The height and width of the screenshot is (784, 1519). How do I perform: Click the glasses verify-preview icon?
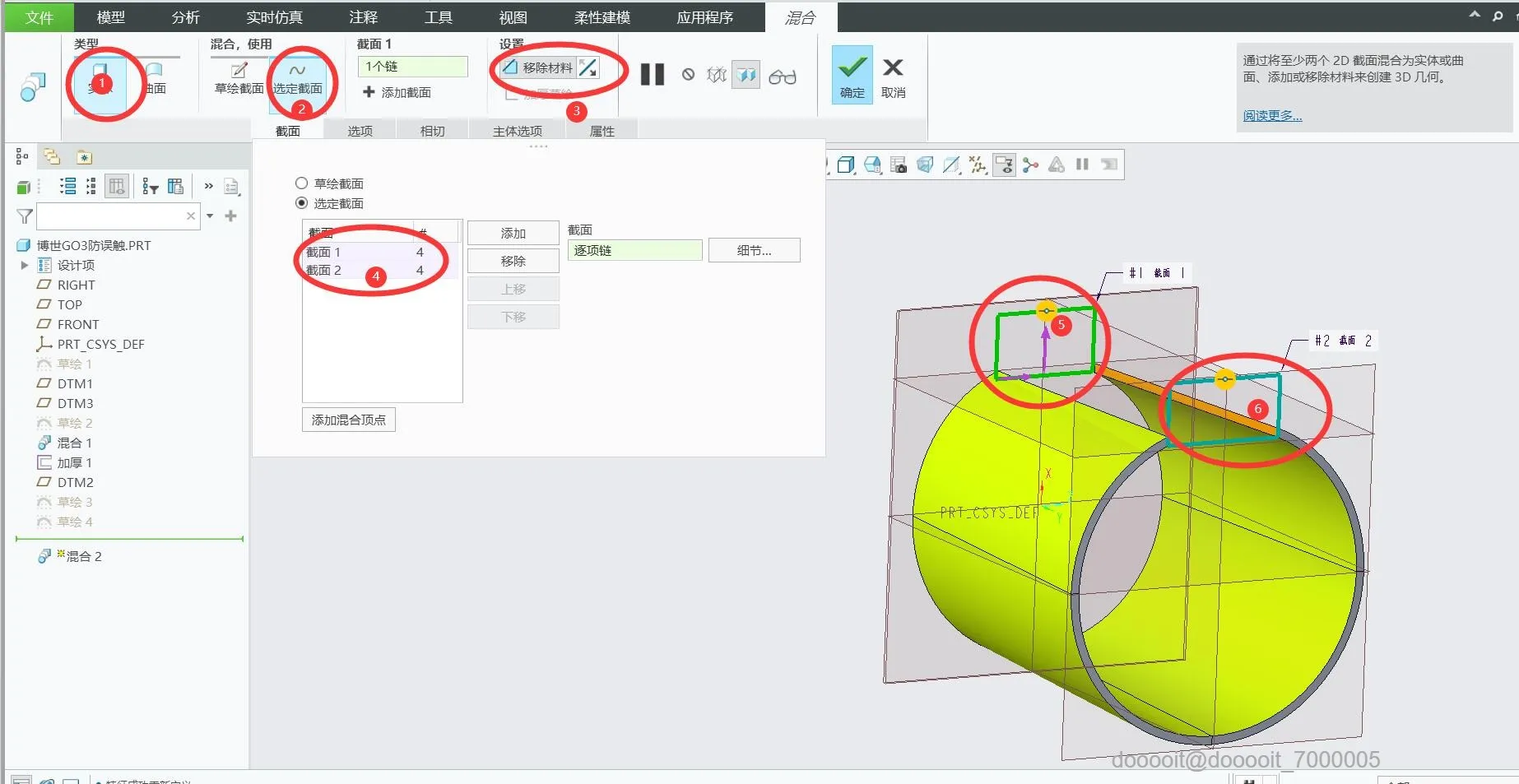(x=782, y=77)
